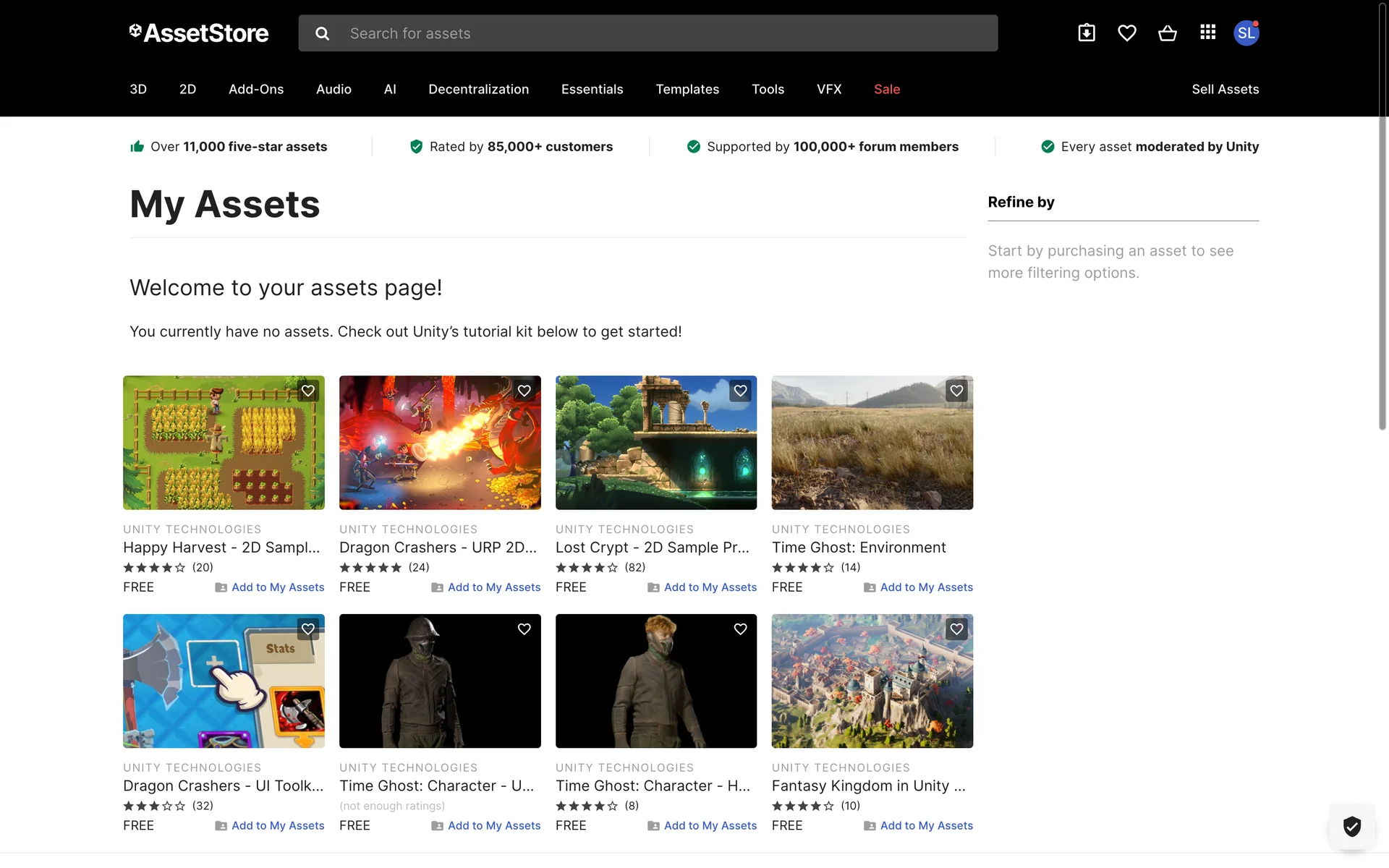The image size is (1389, 868).
Task: Click the Sell Assets link
Action: [x=1225, y=89]
